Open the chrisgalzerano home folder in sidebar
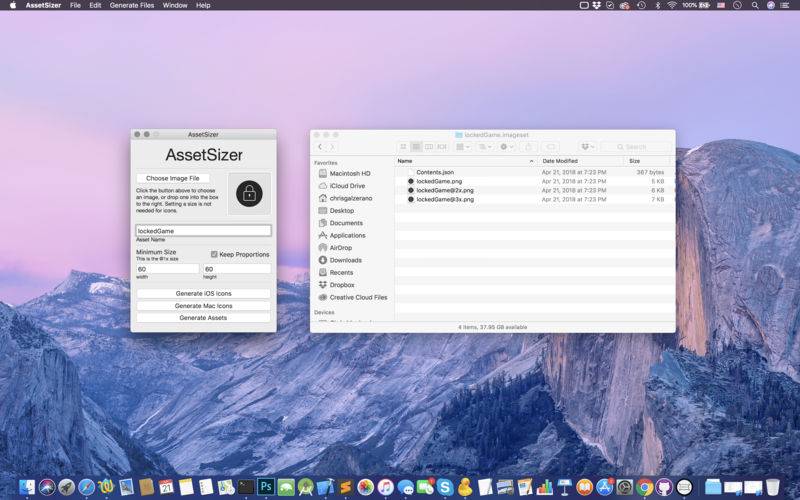This screenshot has height=500, width=800. coord(351,198)
